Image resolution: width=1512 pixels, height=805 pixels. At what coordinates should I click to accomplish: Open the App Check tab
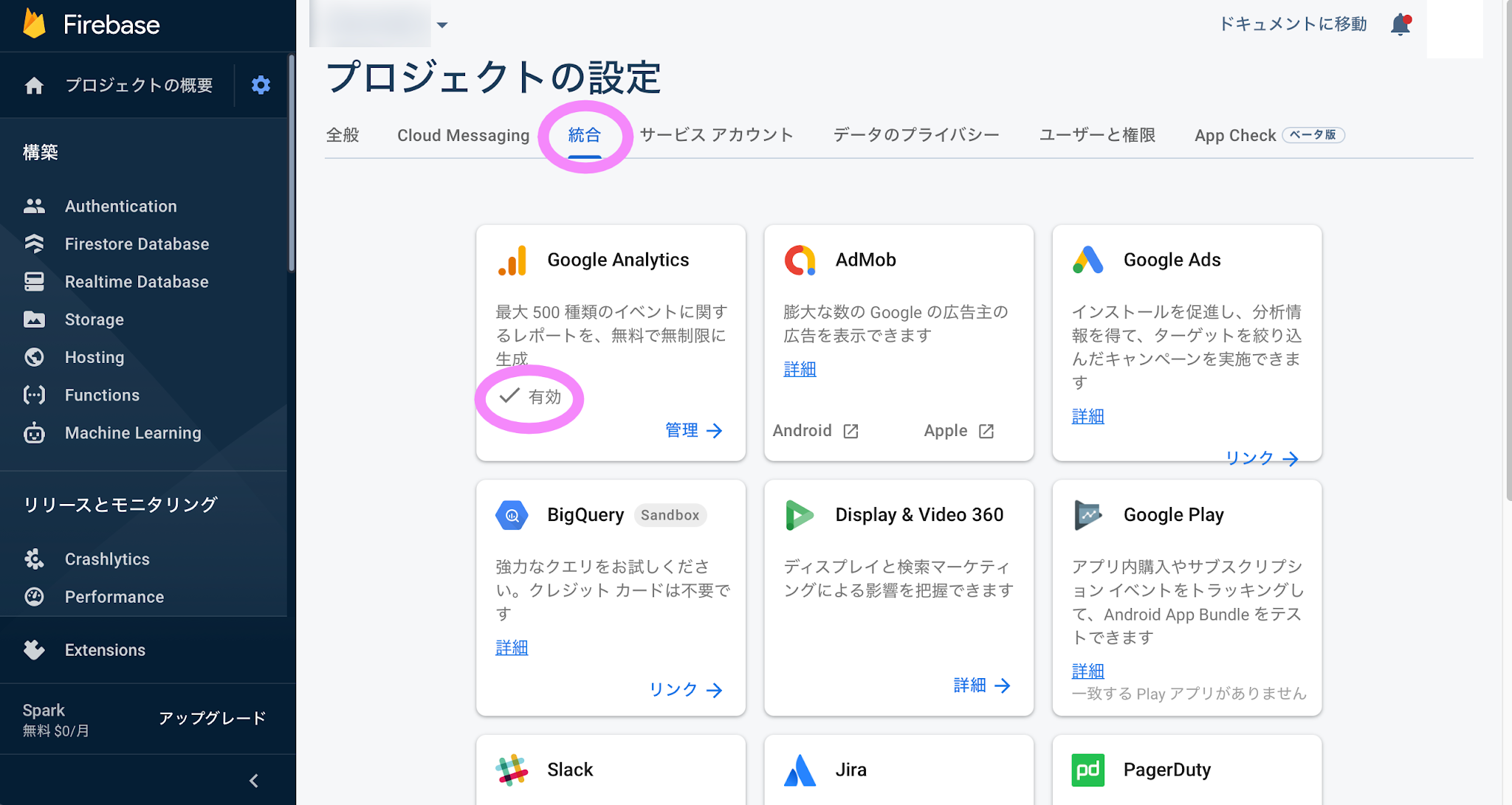tap(1269, 135)
